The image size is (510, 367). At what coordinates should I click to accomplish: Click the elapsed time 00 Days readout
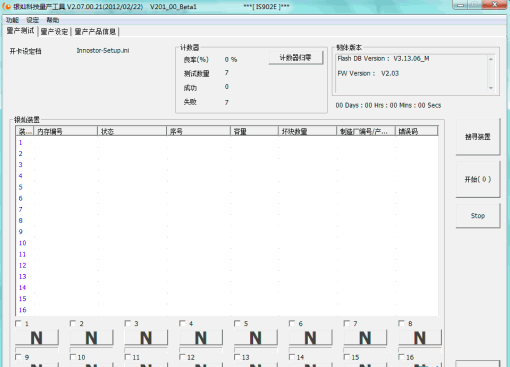click(388, 105)
